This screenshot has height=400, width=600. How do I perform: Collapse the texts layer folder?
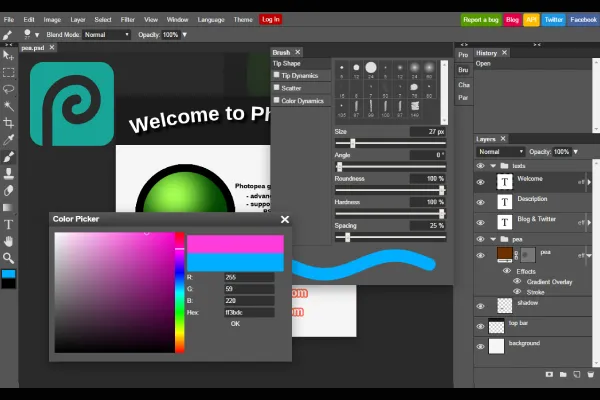(492, 166)
